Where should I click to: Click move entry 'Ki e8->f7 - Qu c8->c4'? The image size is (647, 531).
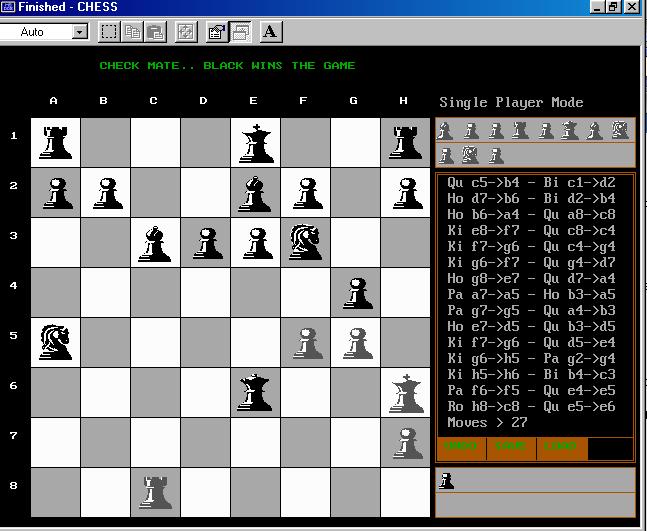[x=531, y=230]
